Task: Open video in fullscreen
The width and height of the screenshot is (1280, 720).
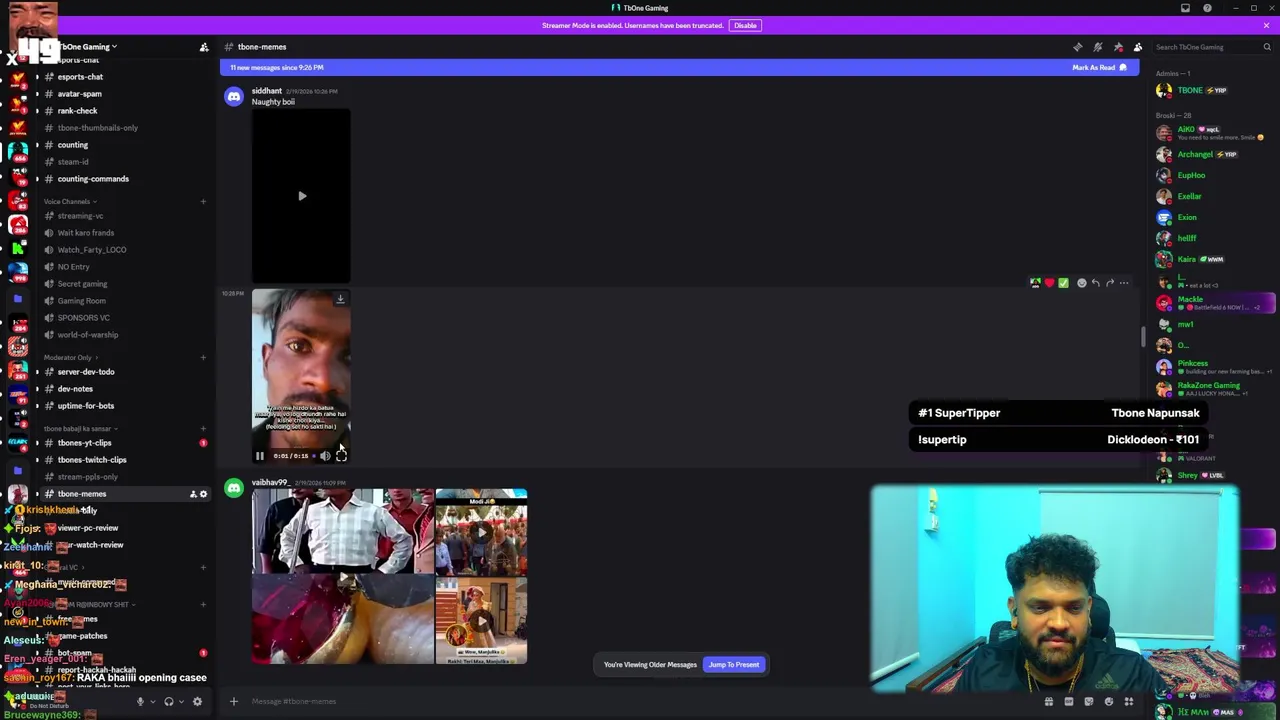Action: tap(341, 456)
